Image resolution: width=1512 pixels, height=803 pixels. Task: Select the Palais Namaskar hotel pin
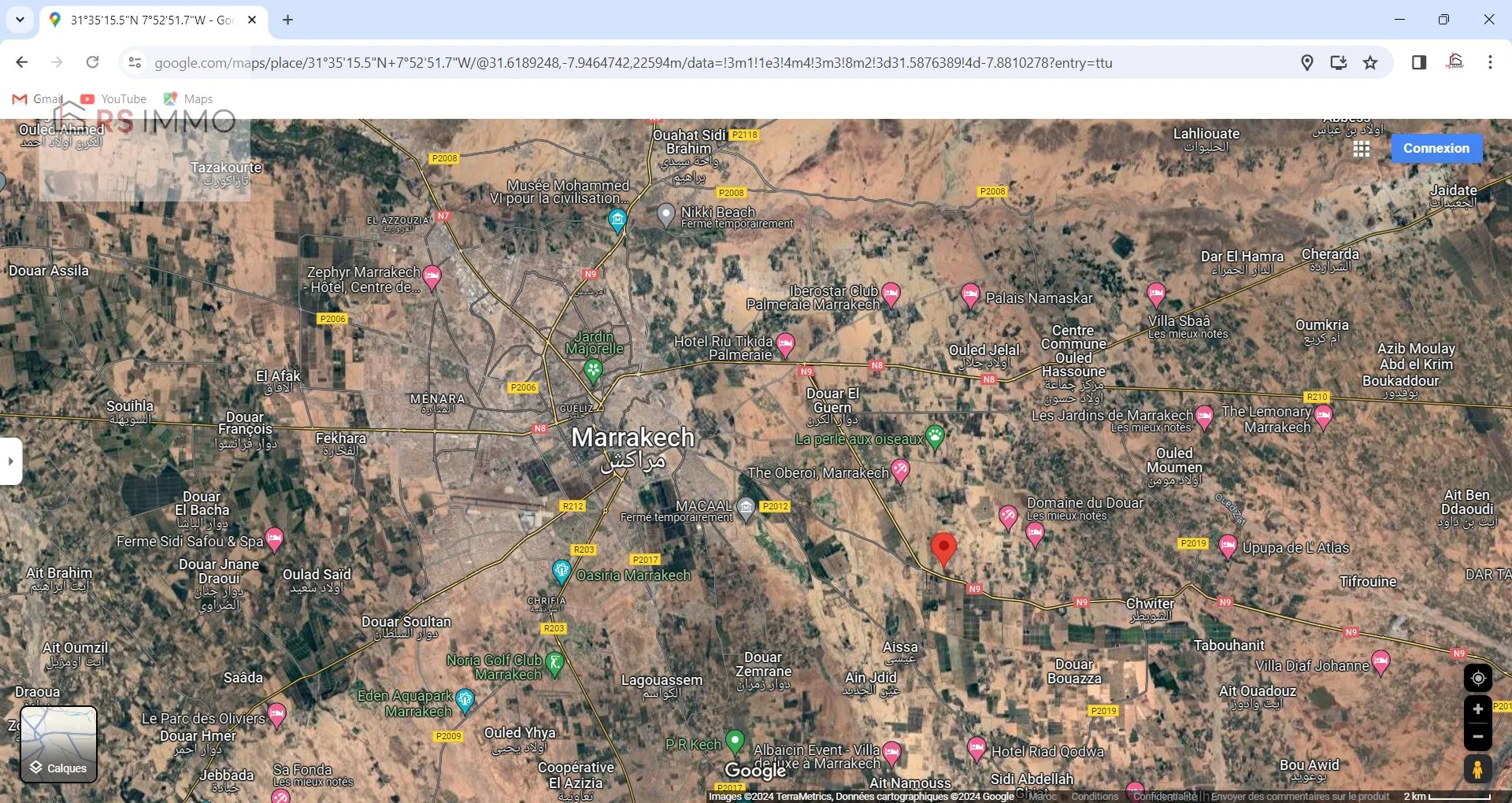[x=970, y=296]
